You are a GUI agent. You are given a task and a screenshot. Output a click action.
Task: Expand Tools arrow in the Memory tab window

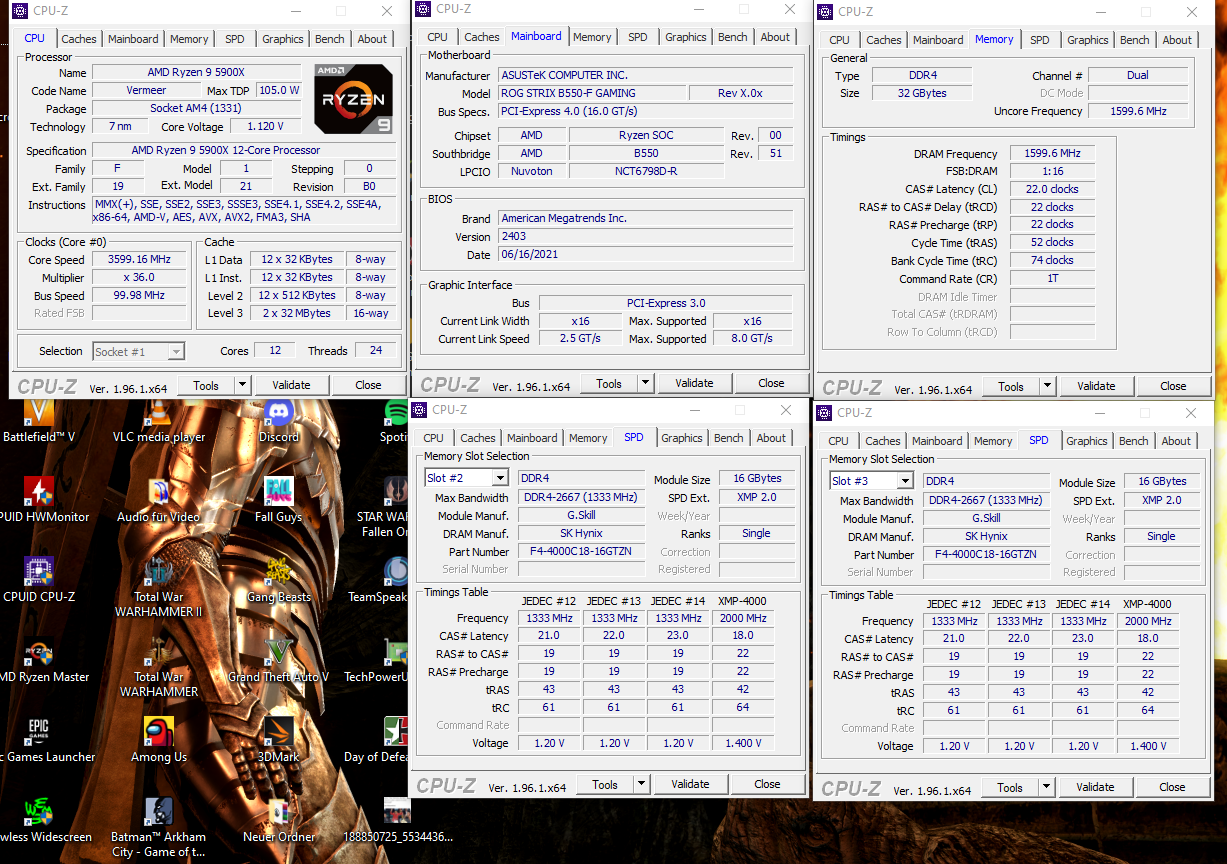[x=1047, y=386]
